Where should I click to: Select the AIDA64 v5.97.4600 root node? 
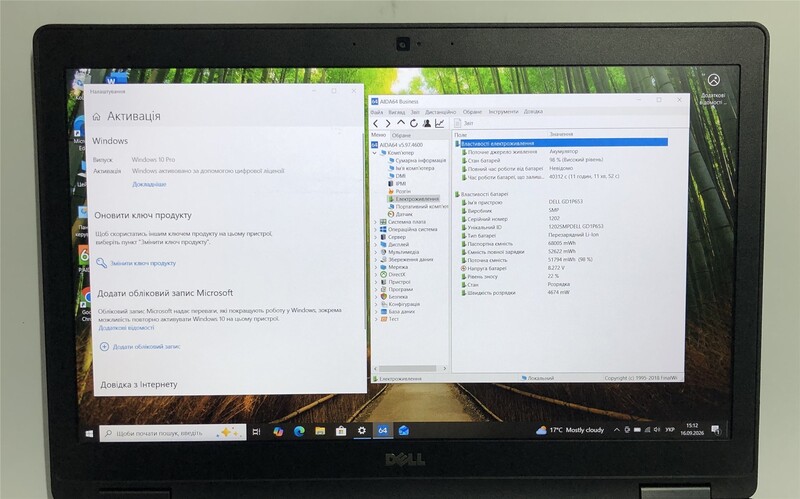click(397, 145)
